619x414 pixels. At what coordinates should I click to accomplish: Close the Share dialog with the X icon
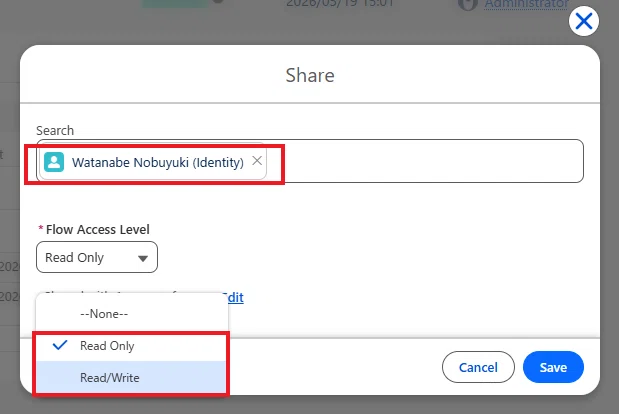point(583,21)
